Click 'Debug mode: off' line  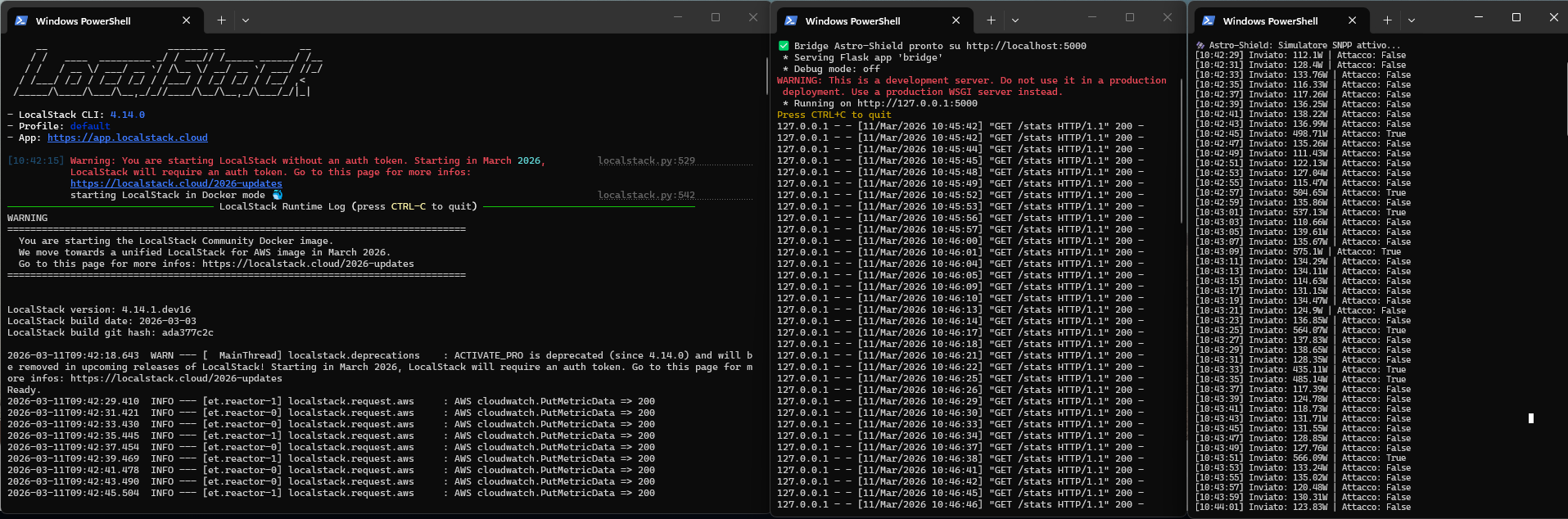[831, 69]
